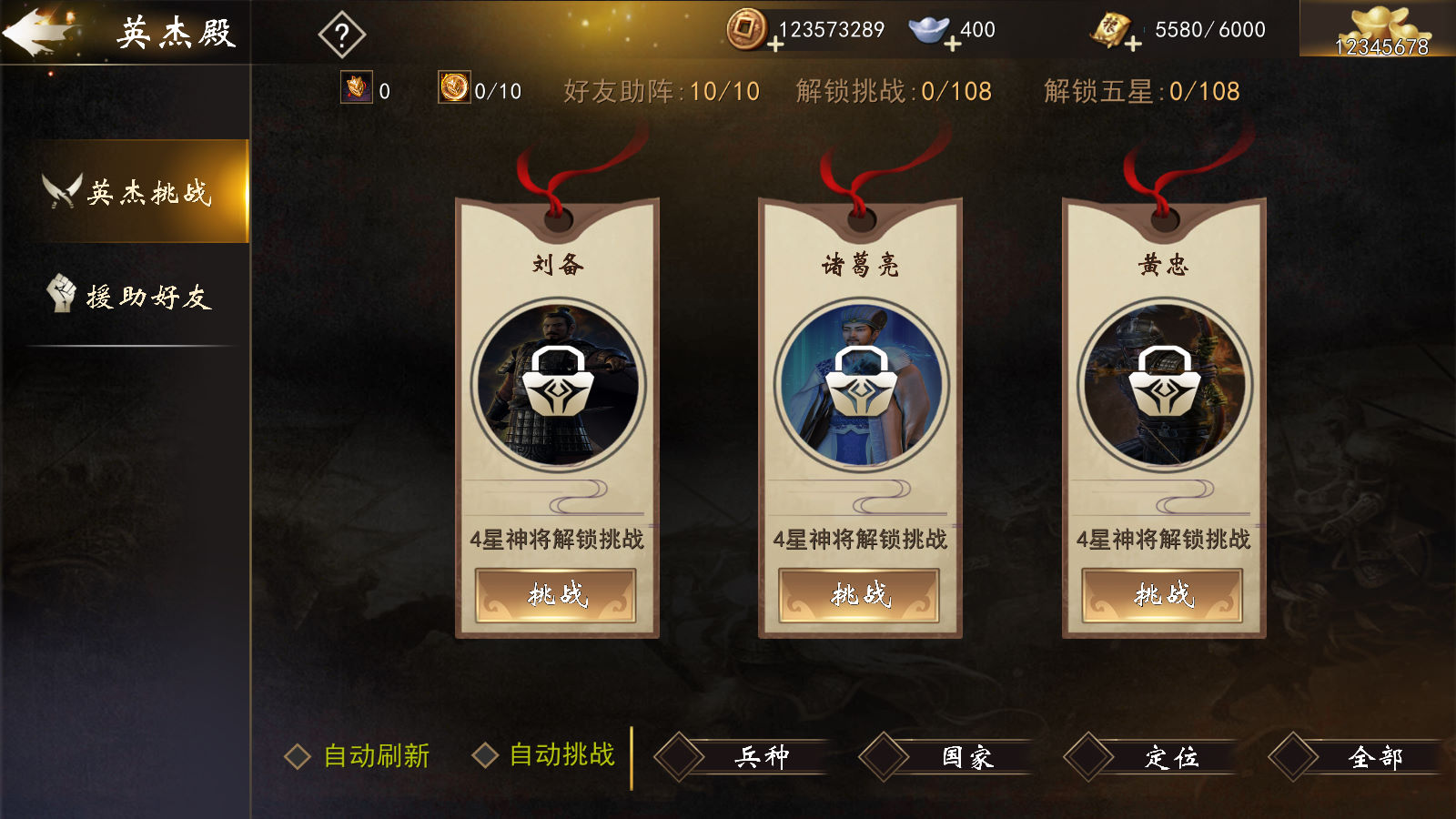Screen dimensions: 1456x819
Task: Open the 兵种 troop type filter
Action: [x=742, y=757]
